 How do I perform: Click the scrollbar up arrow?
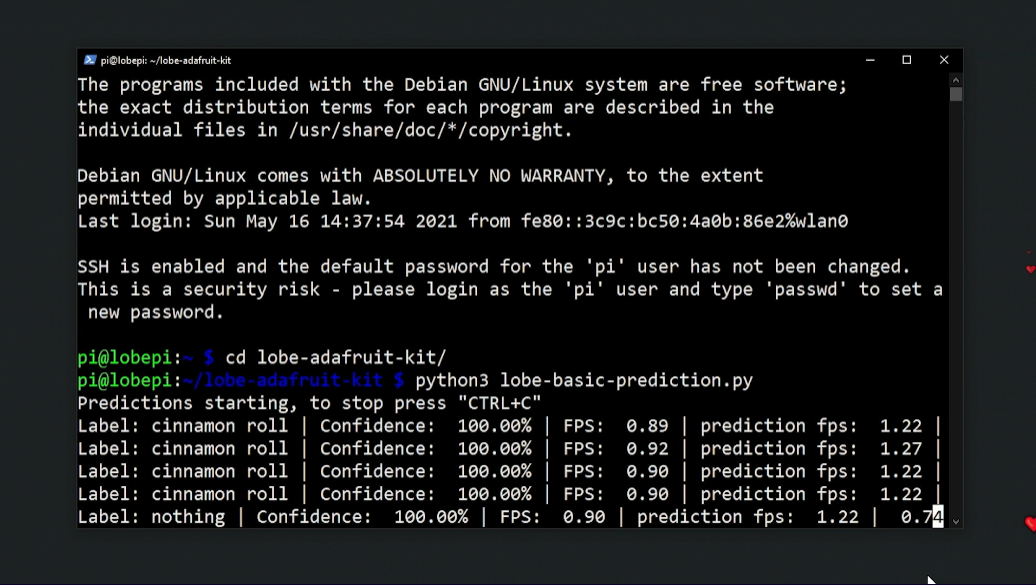point(956,80)
